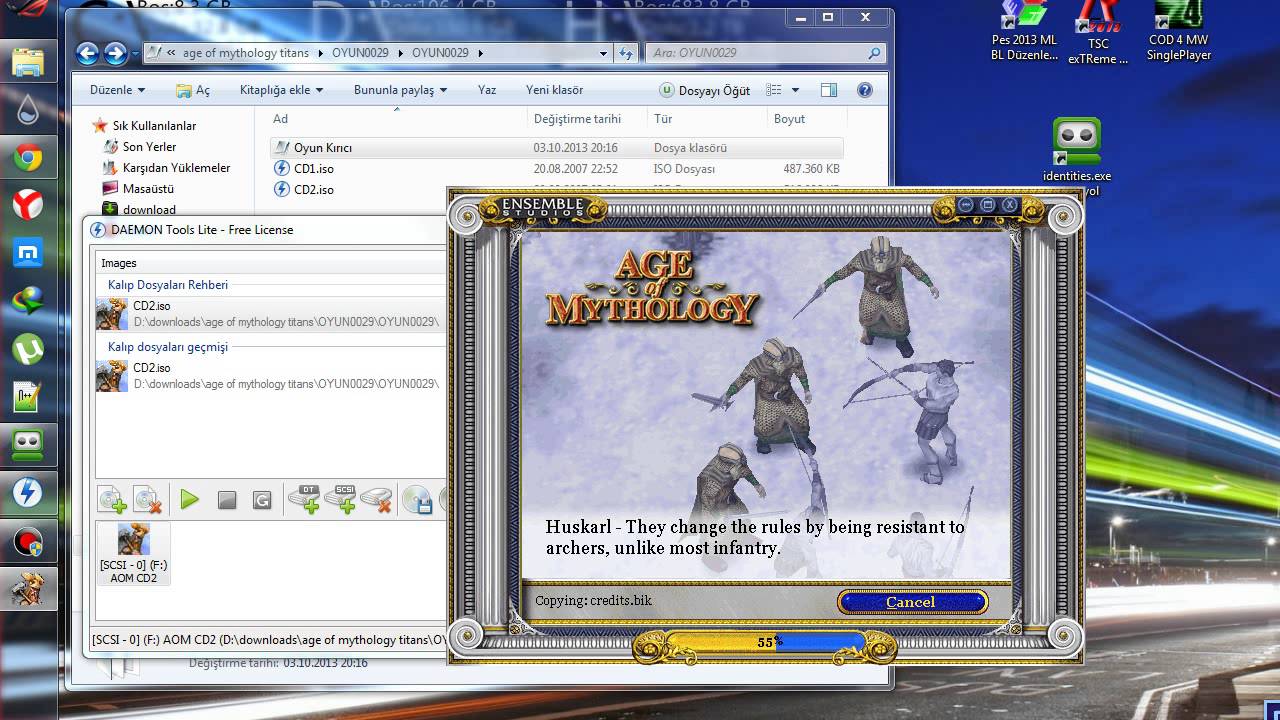The height and width of the screenshot is (720, 1280).
Task: Click the Add DT virtual drive icon
Action: tap(304, 500)
